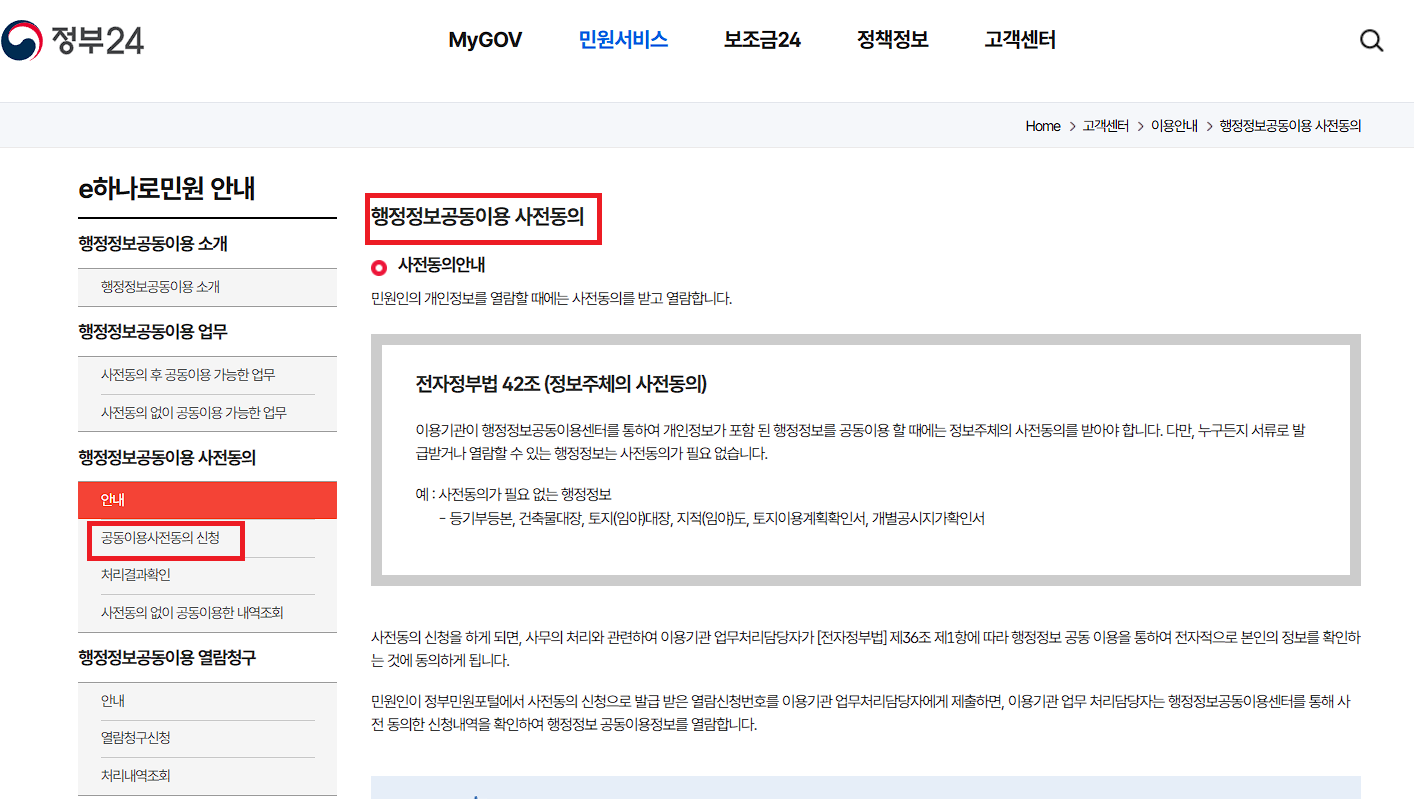Open the 고객센터 menu
The height and width of the screenshot is (799, 1414).
1019,40
